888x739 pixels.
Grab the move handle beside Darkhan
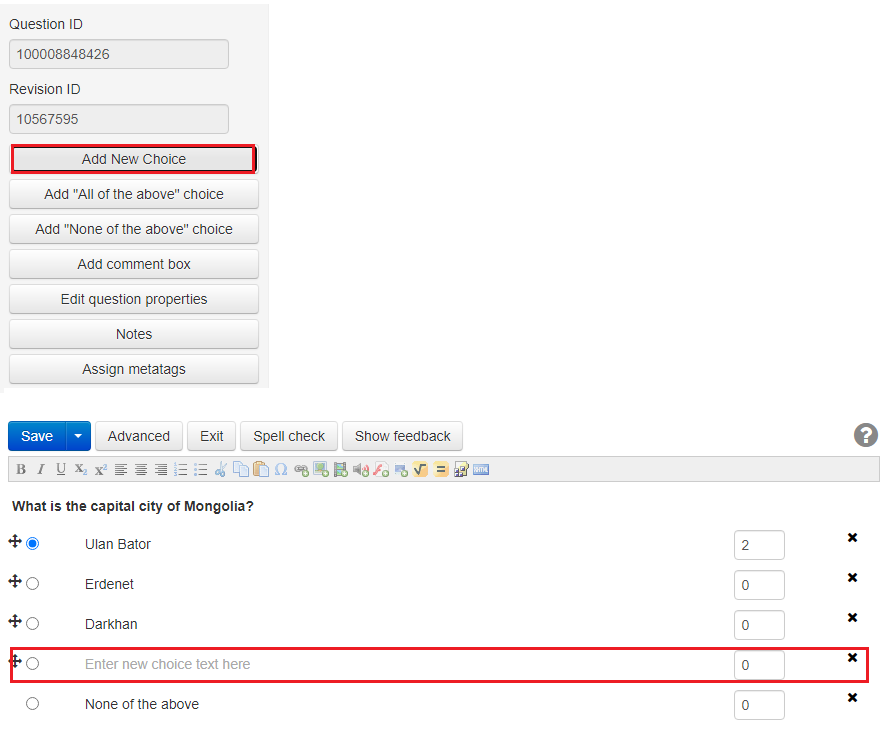point(15,621)
